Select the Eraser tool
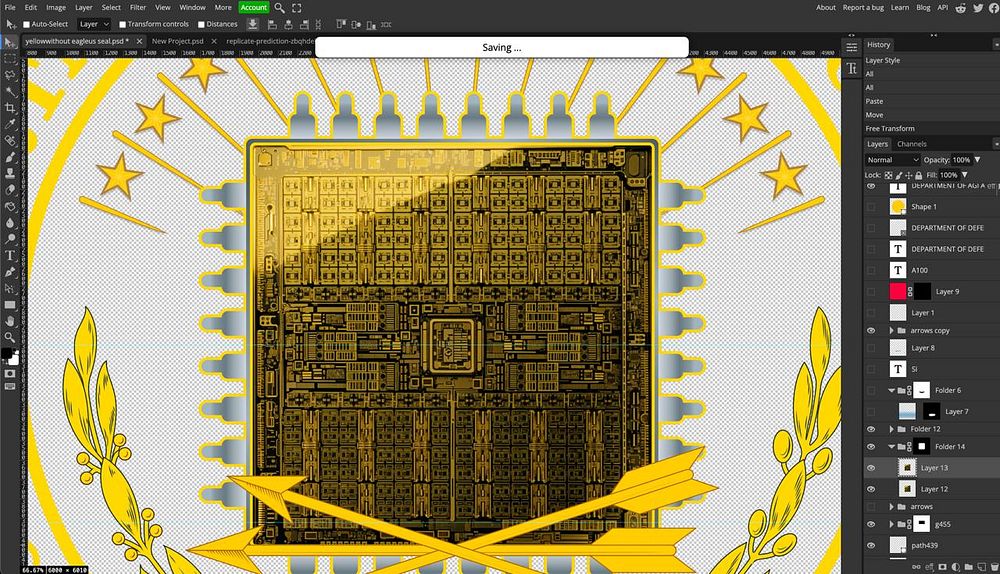Viewport: 1000px width, 574px height. [10, 189]
